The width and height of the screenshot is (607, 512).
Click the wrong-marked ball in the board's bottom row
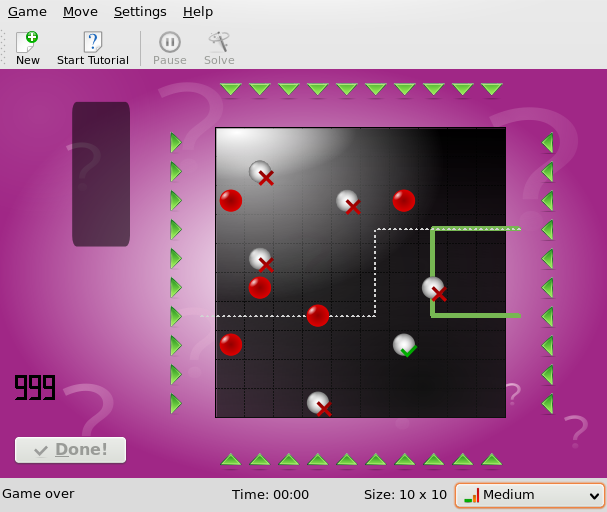click(318, 403)
